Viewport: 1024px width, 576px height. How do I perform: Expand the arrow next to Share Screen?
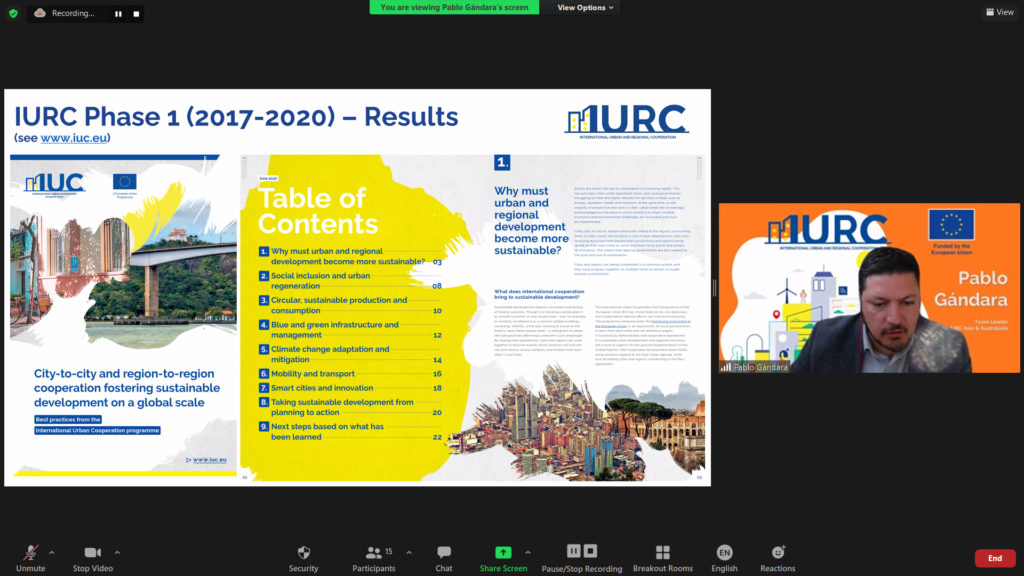(528, 552)
